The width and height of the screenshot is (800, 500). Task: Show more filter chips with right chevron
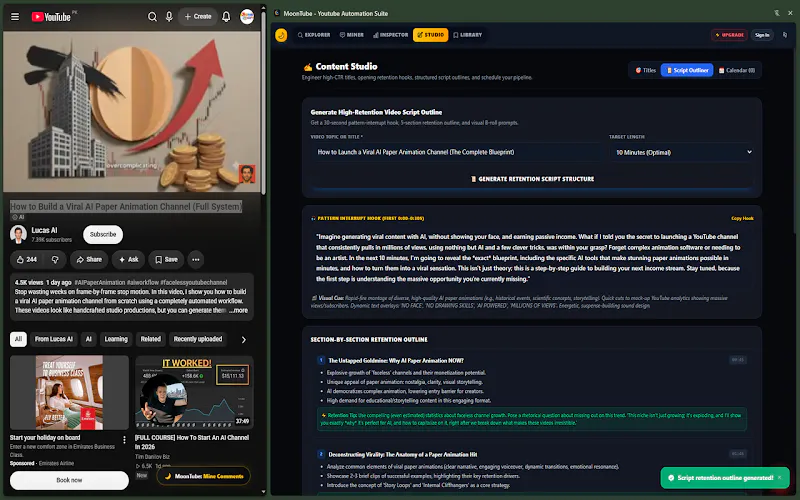click(x=243, y=339)
